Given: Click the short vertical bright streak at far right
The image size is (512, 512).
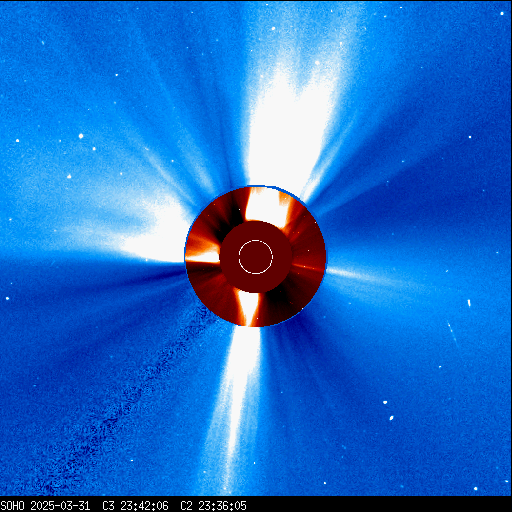Looking at the screenshot, I should [469, 303].
